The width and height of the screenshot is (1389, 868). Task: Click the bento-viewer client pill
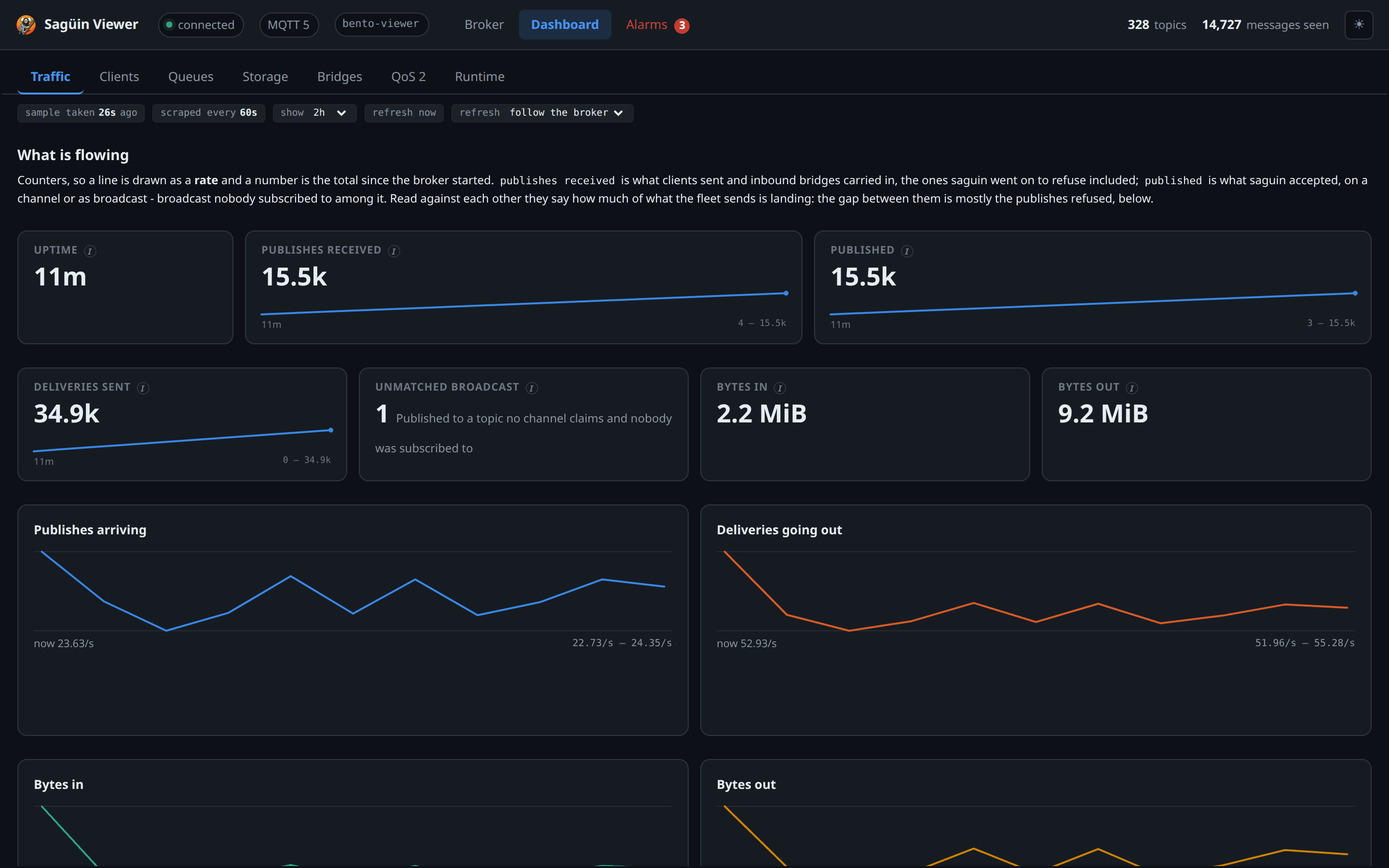click(381, 24)
